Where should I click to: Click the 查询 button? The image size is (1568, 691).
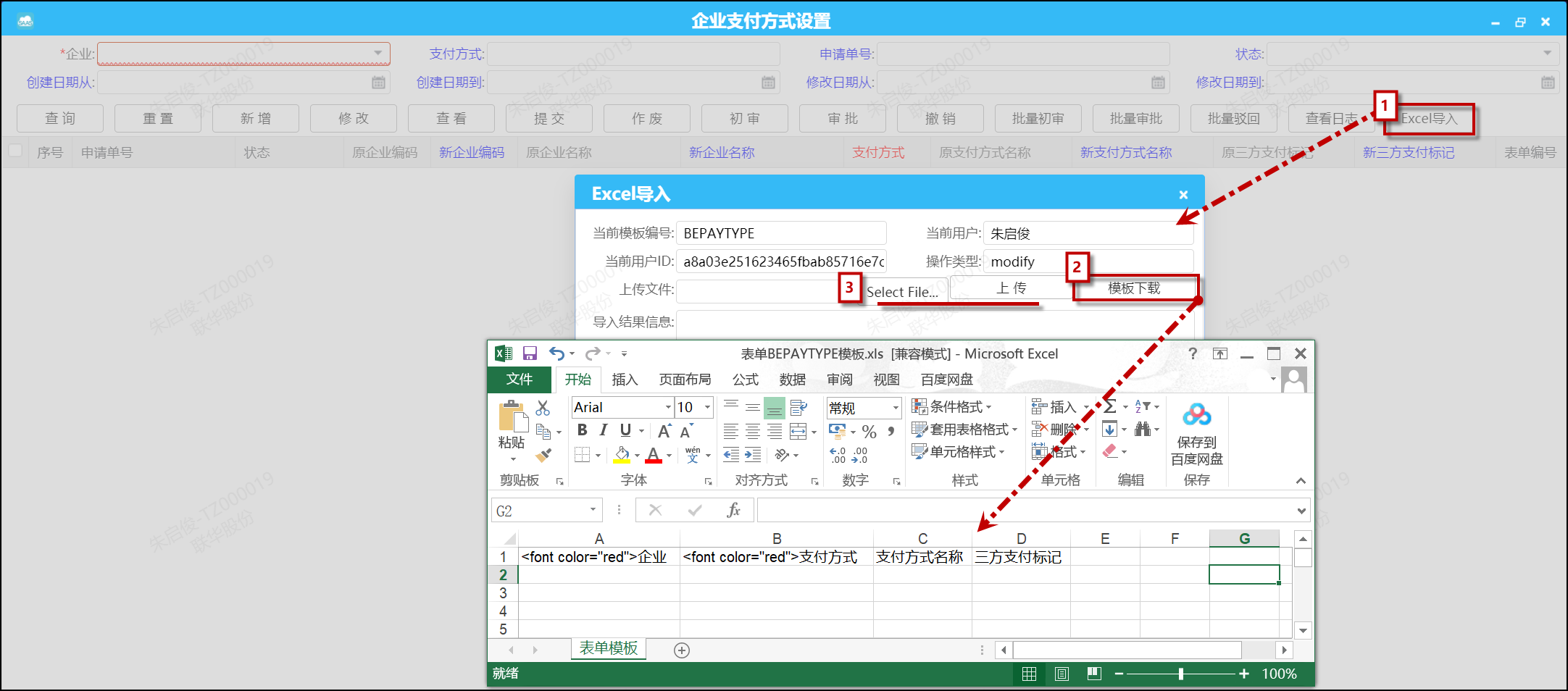coord(60,118)
